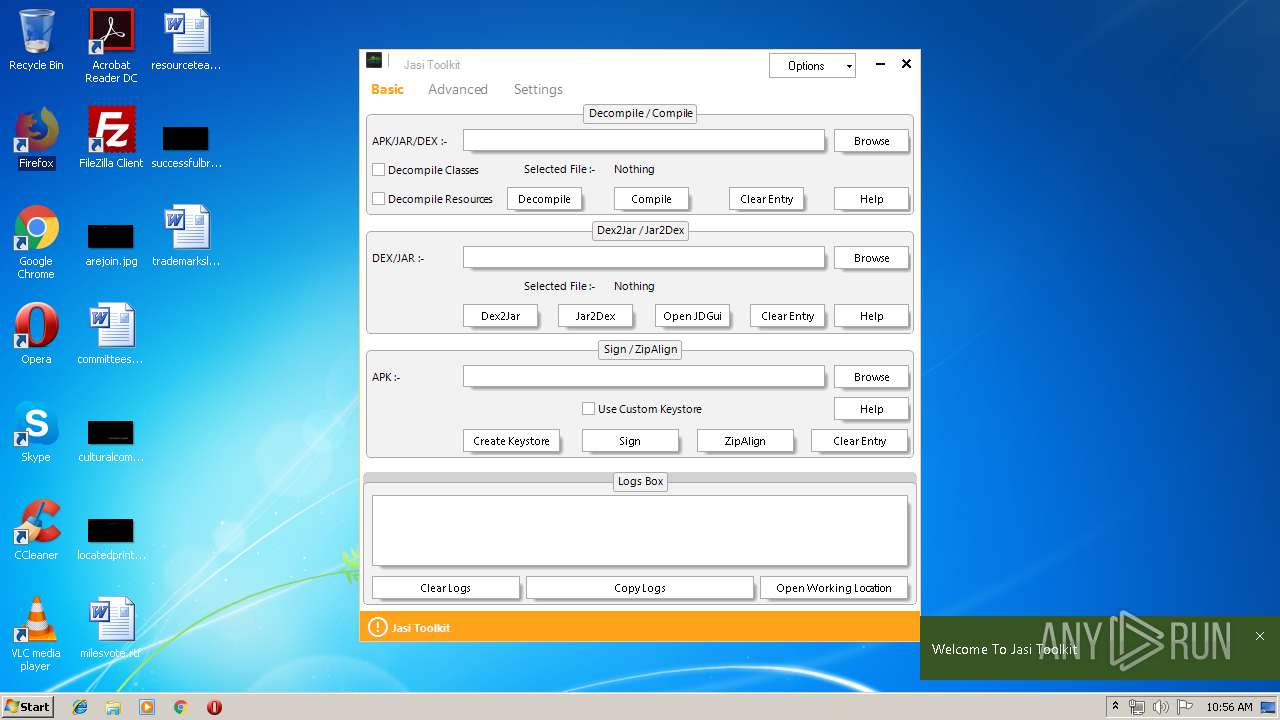1280x720 pixels.
Task: Open the Settings tab
Action: click(538, 89)
